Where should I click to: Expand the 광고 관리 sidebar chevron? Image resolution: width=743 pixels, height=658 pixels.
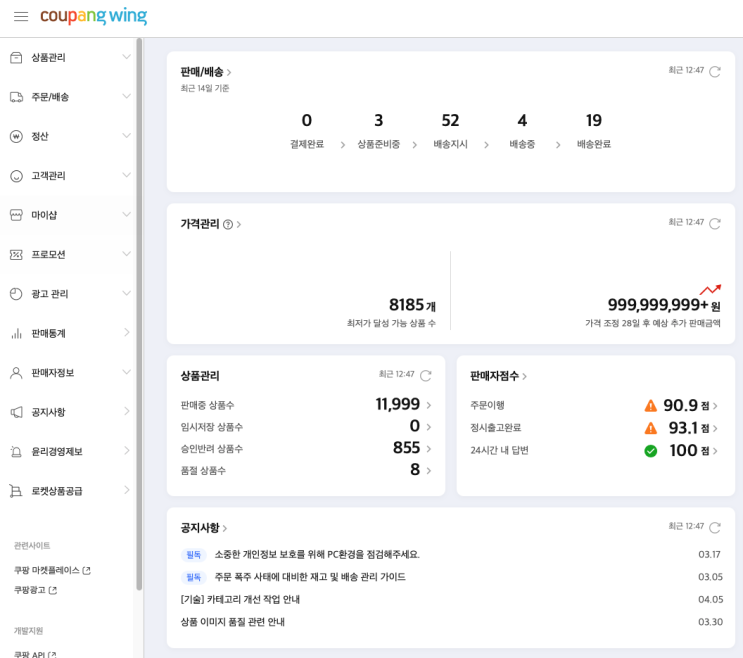pyautogui.click(x=127, y=293)
